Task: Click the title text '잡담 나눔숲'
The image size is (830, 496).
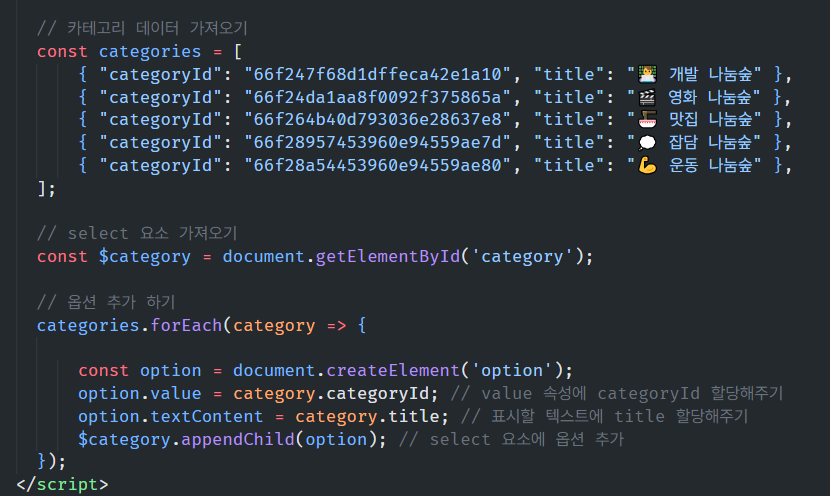Action: coord(710,142)
